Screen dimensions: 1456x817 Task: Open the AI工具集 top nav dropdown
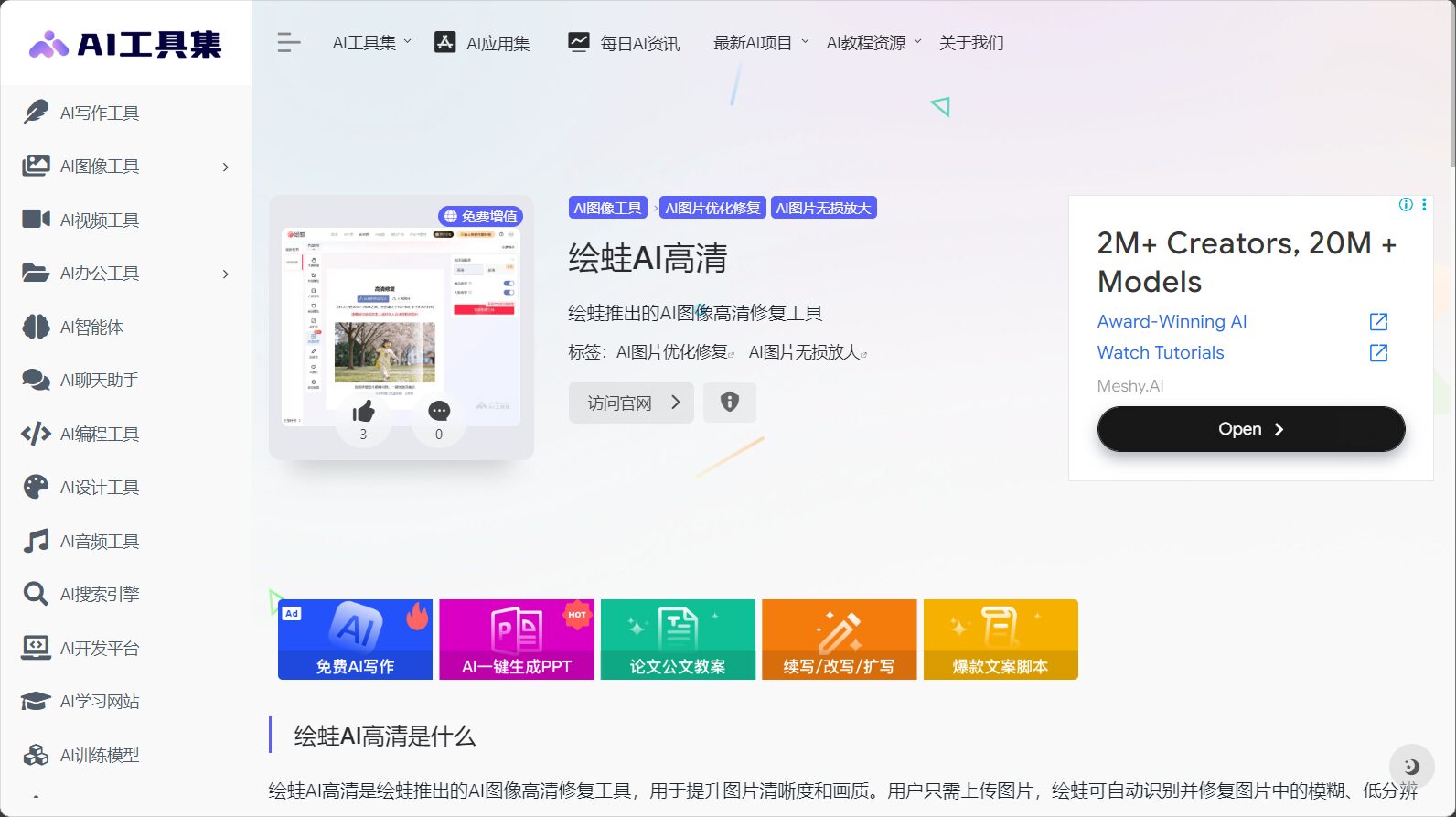(372, 42)
